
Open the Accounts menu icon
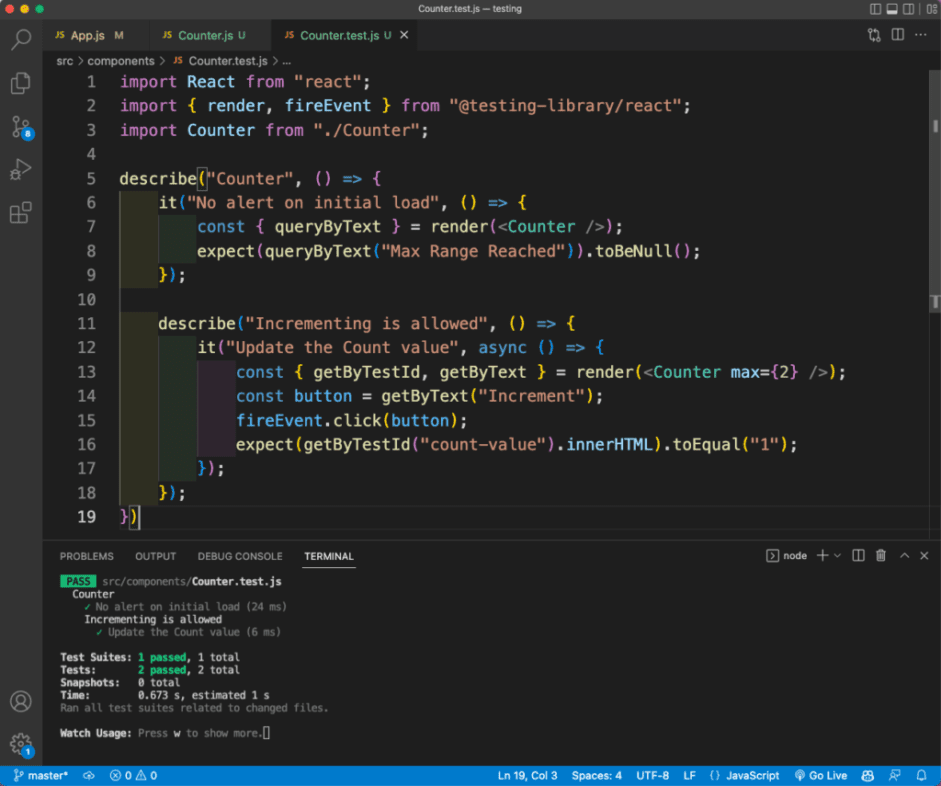[x=21, y=701]
